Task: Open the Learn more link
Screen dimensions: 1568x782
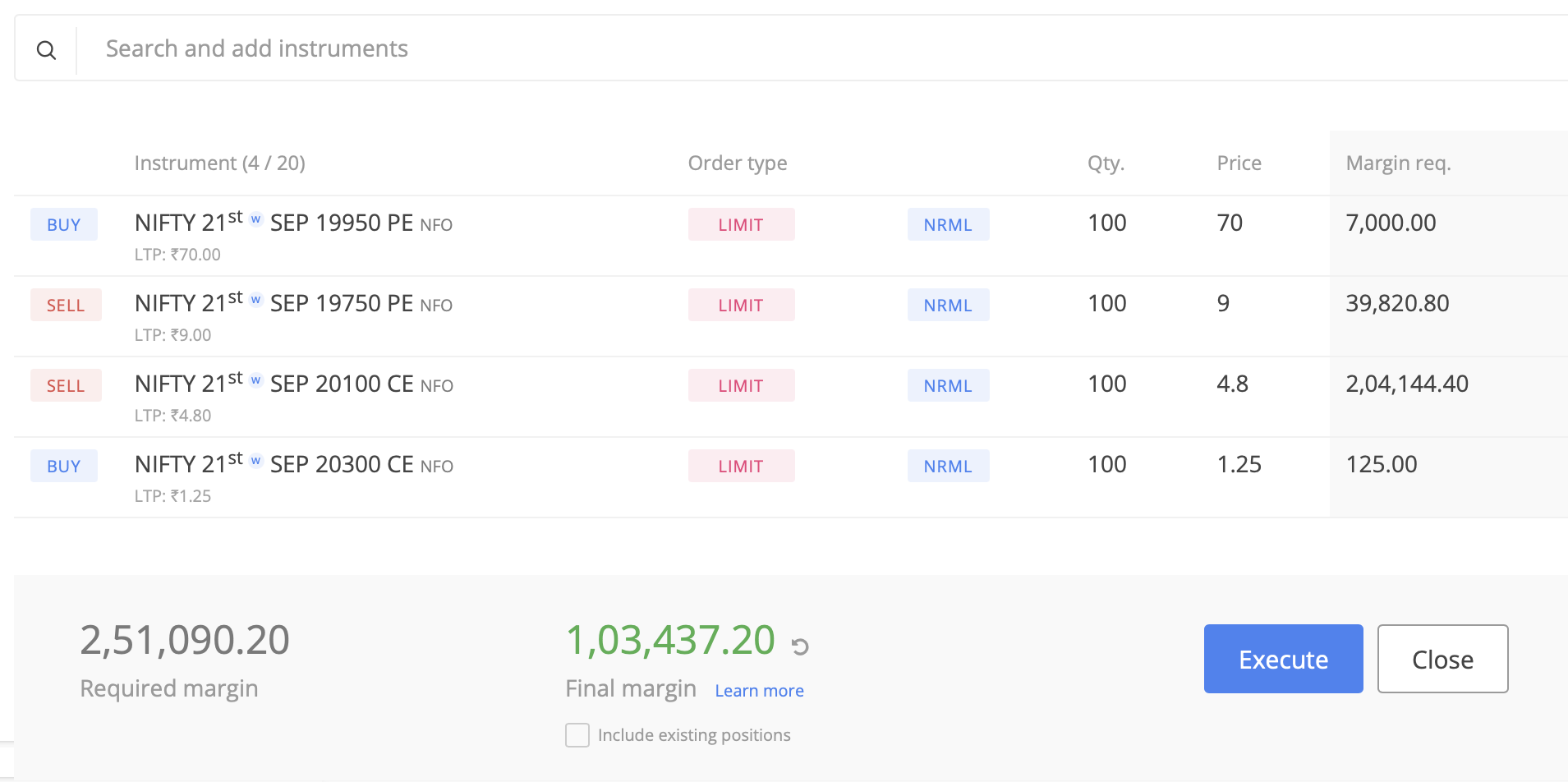Action: tap(759, 691)
